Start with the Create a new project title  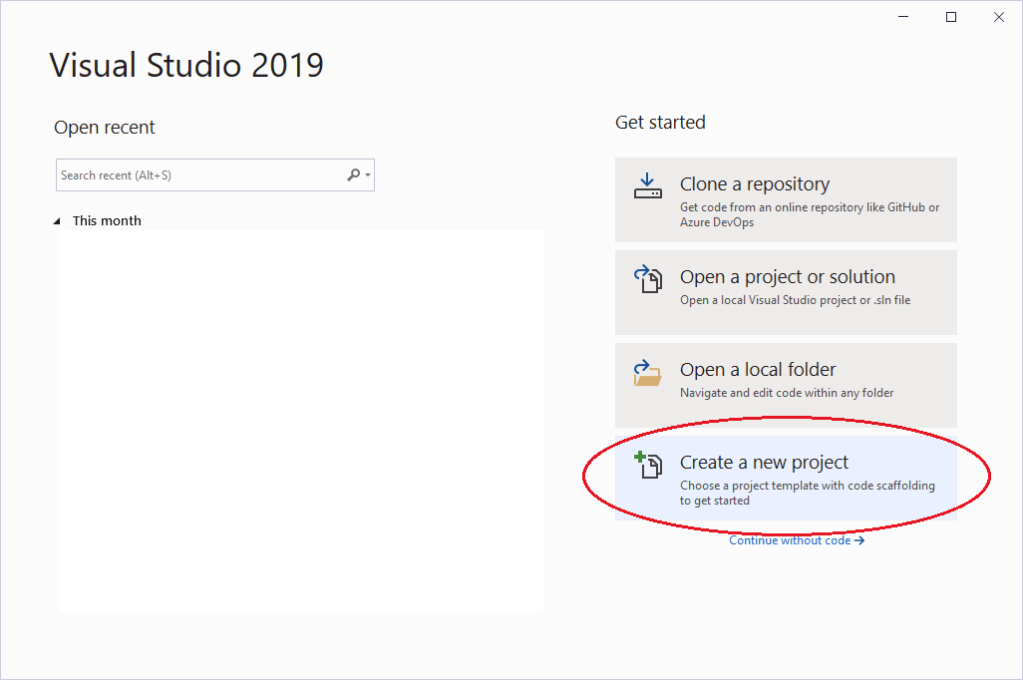764,462
